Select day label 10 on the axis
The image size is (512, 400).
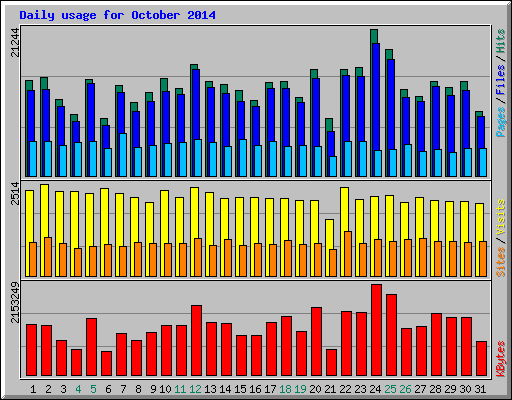coord(165,389)
